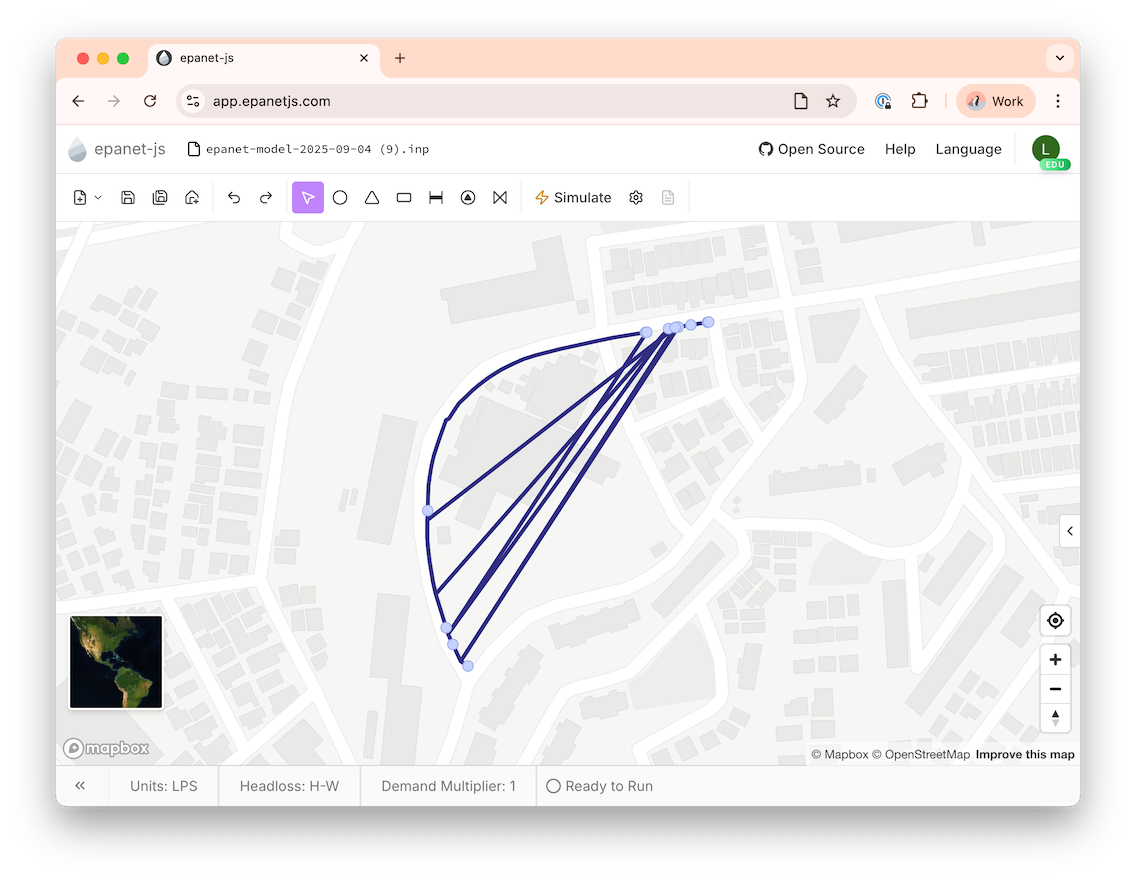This screenshot has width=1136, height=880.
Task: Select the pointer selection tool
Action: click(308, 198)
